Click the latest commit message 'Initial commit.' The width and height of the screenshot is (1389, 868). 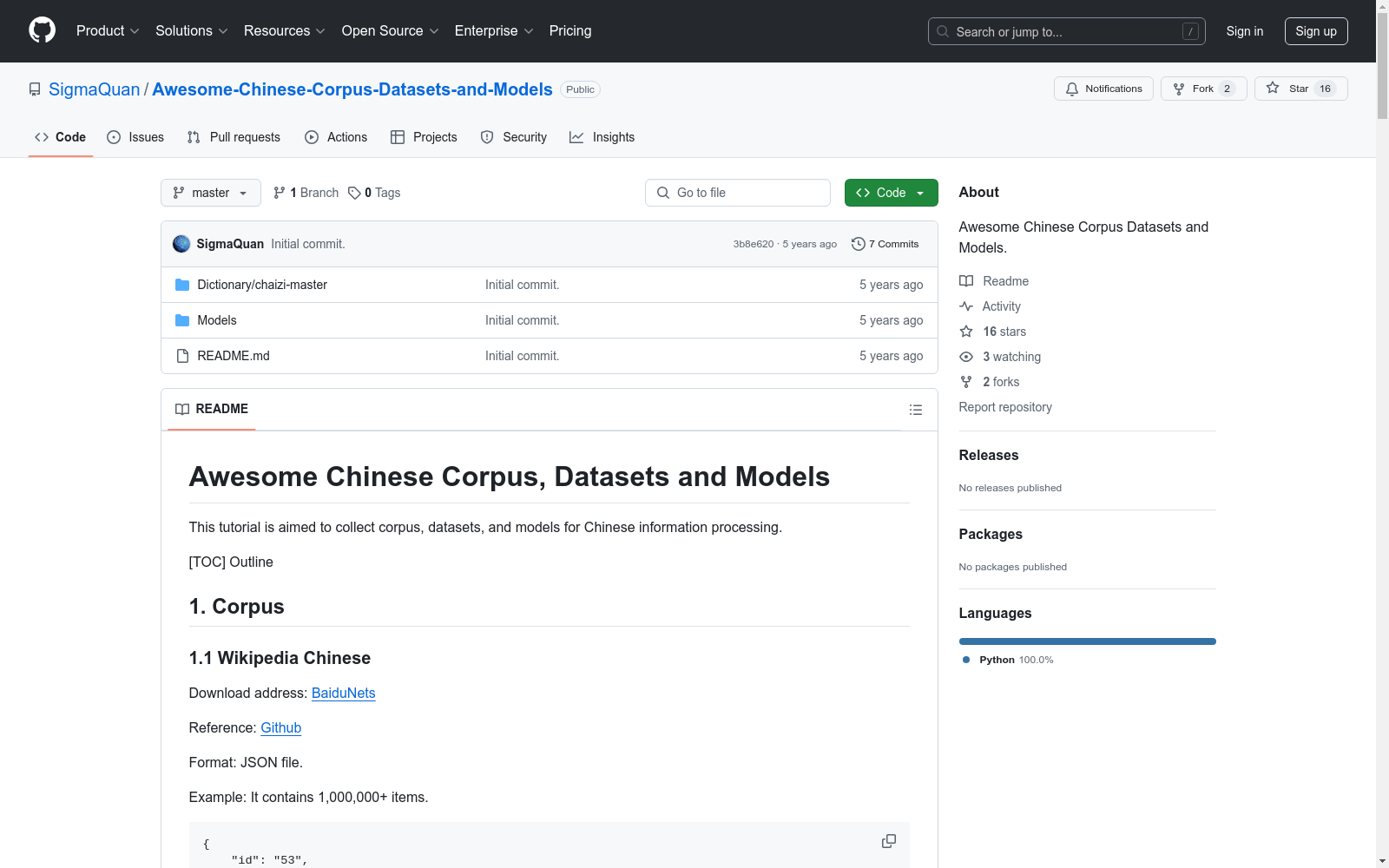click(x=308, y=244)
